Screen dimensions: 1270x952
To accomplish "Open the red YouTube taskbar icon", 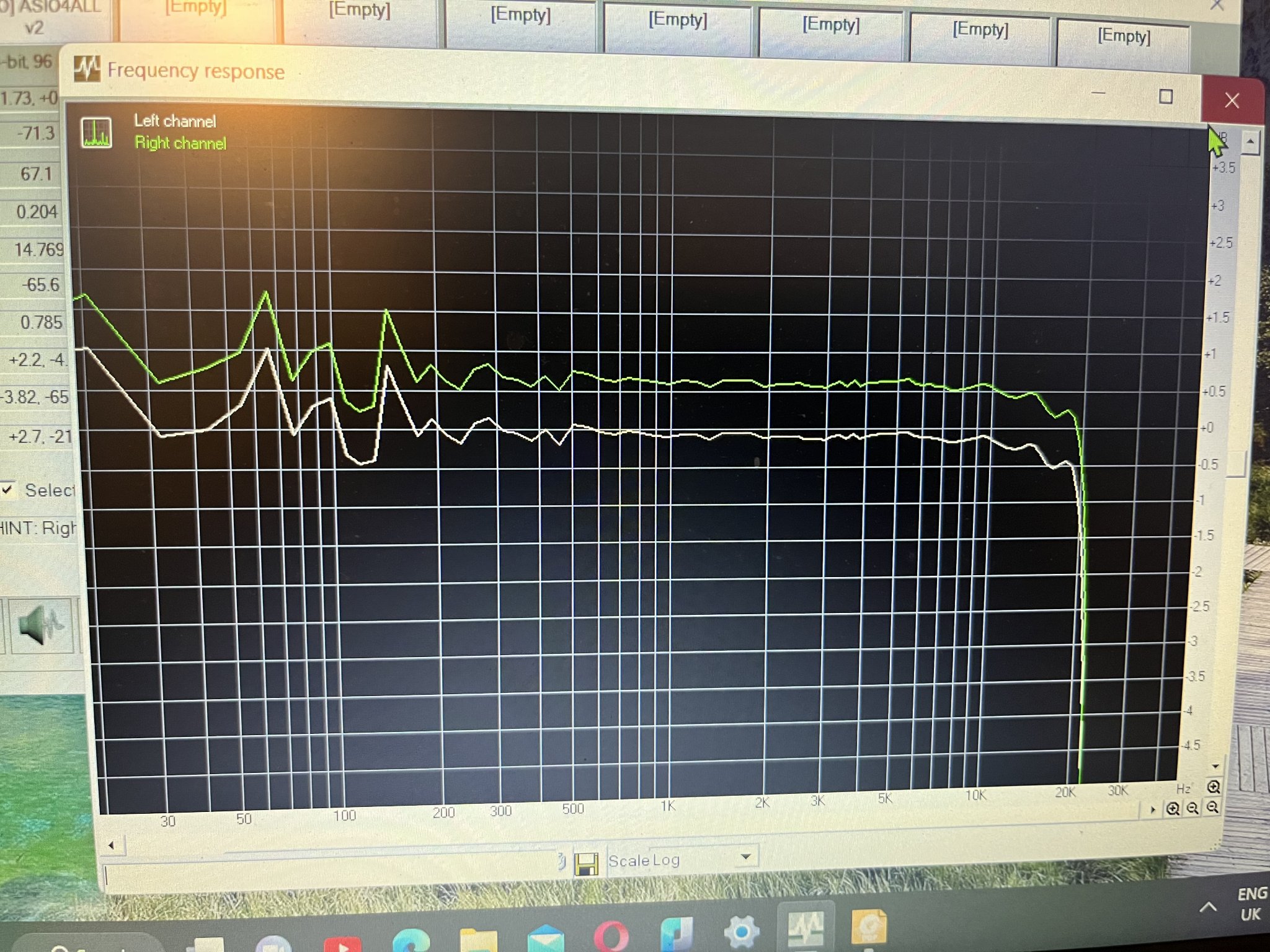I will point(342,945).
